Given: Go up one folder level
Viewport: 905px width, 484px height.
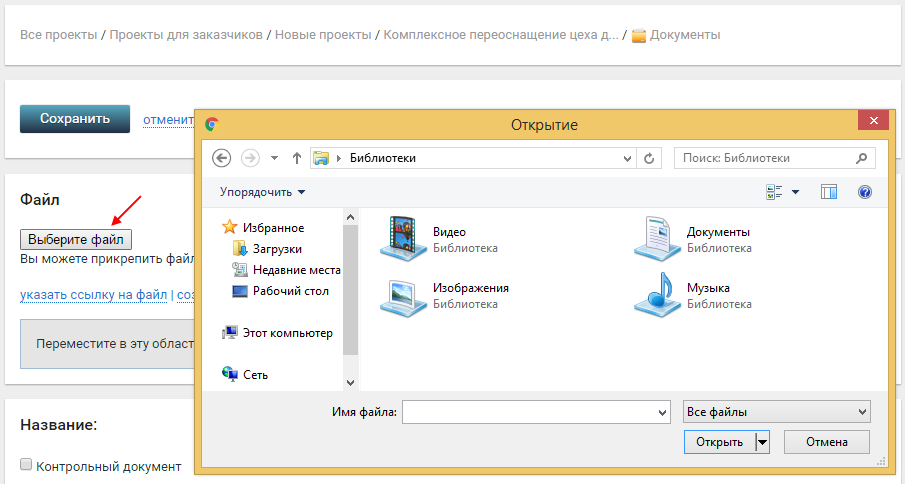Looking at the screenshot, I should click(x=297, y=158).
